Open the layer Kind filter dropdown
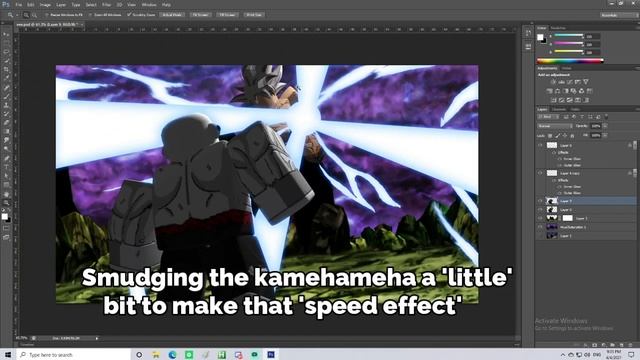Image resolution: width=640 pixels, height=360 pixels. 548,117
